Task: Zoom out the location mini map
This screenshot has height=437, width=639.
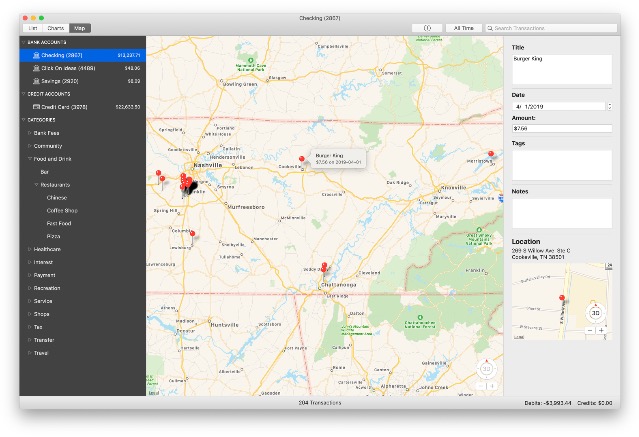Action: (590, 331)
